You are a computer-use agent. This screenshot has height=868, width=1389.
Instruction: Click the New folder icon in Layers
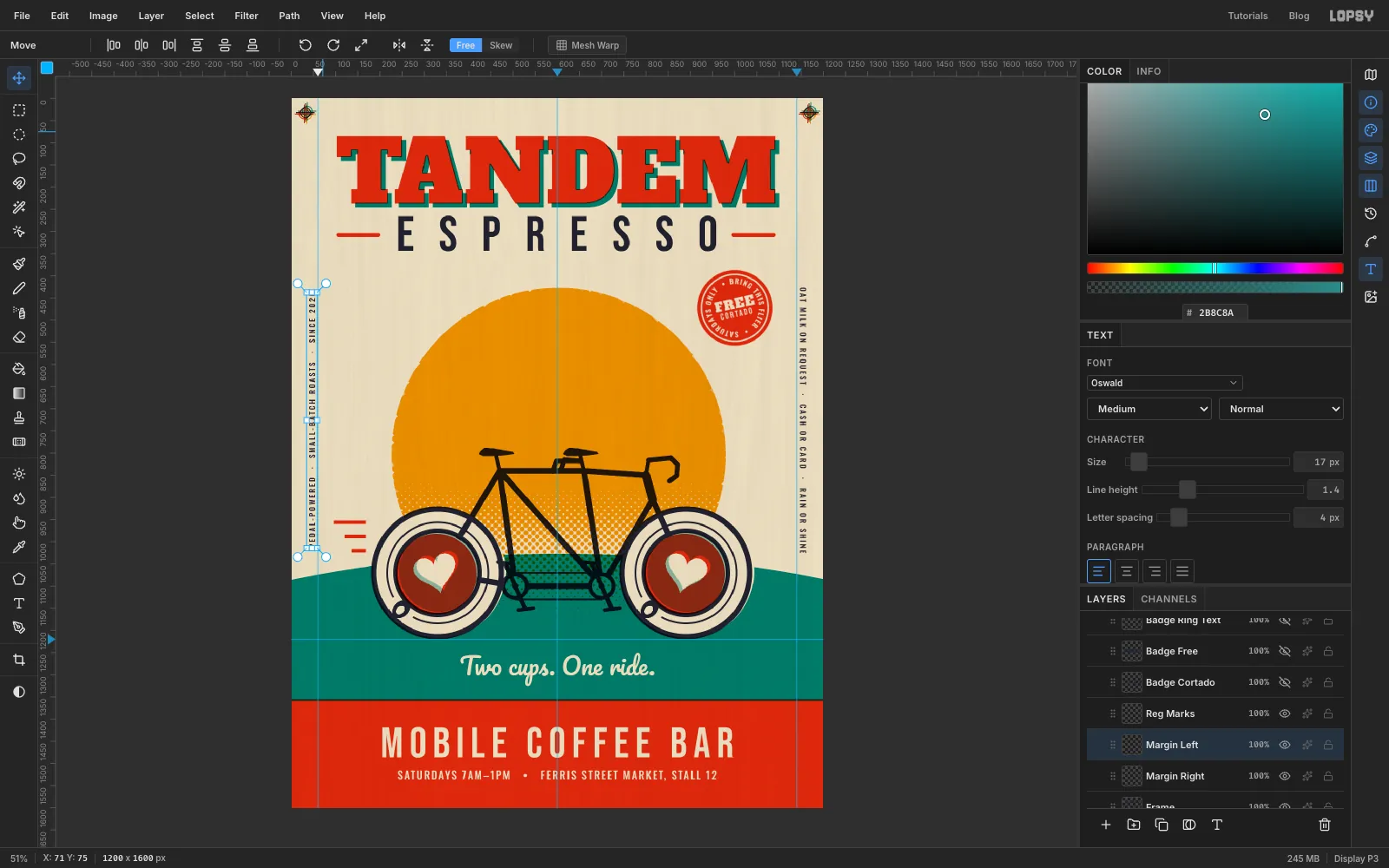(1134, 825)
